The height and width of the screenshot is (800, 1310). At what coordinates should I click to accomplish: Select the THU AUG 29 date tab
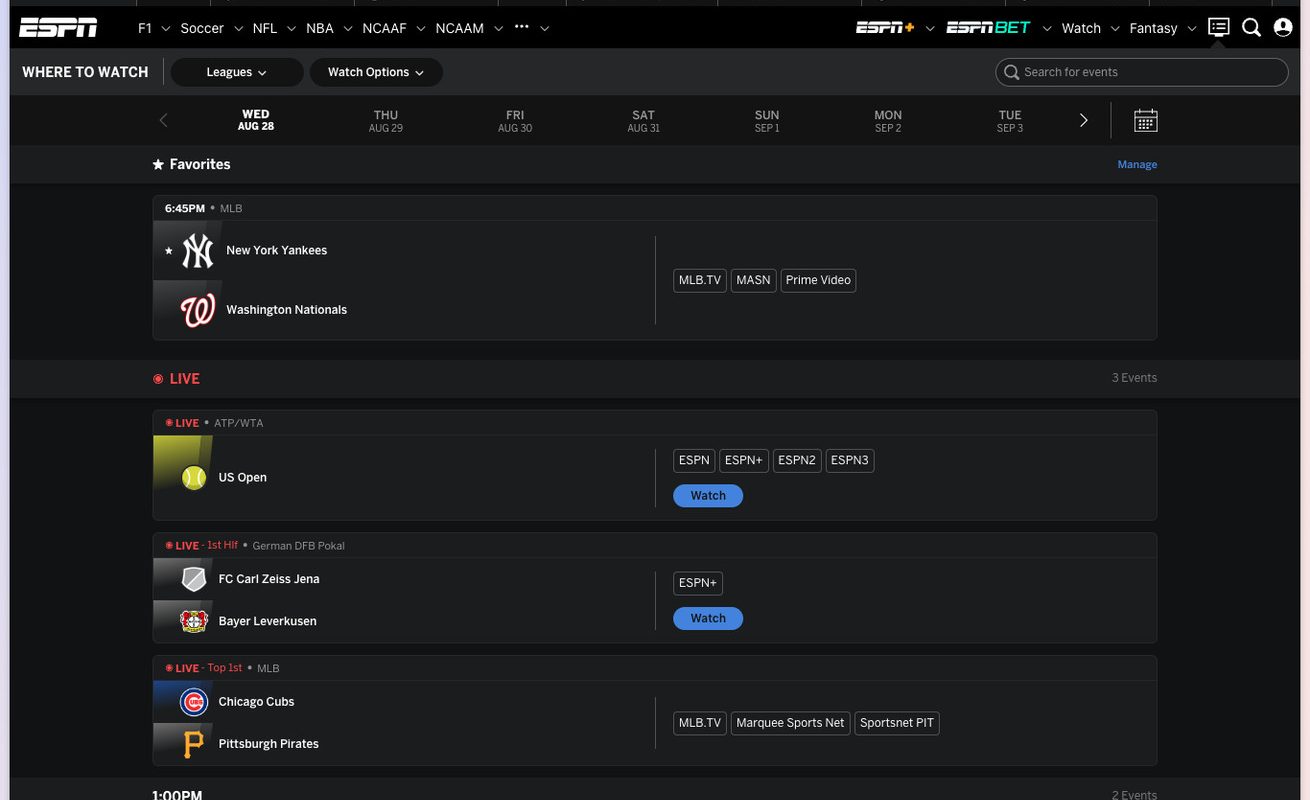click(x=386, y=121)
